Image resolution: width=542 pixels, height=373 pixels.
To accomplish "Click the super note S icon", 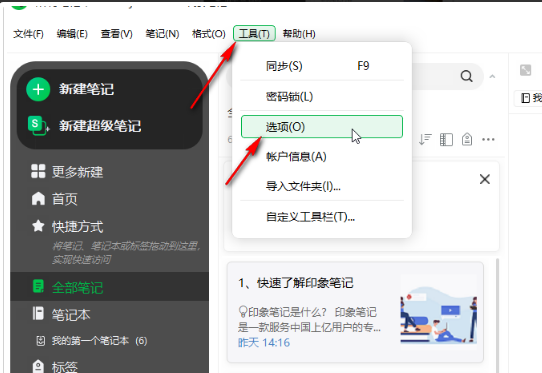I will pos(38,125).
